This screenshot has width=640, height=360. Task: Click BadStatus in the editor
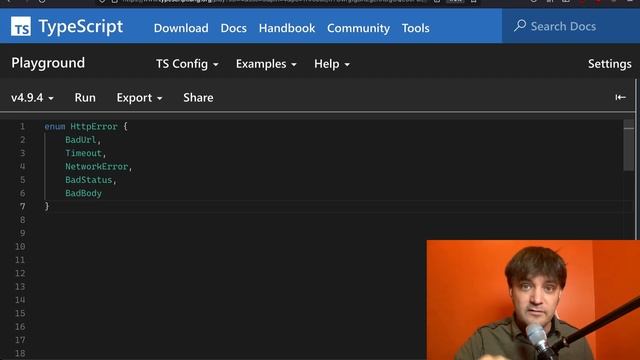coord(89,180)
